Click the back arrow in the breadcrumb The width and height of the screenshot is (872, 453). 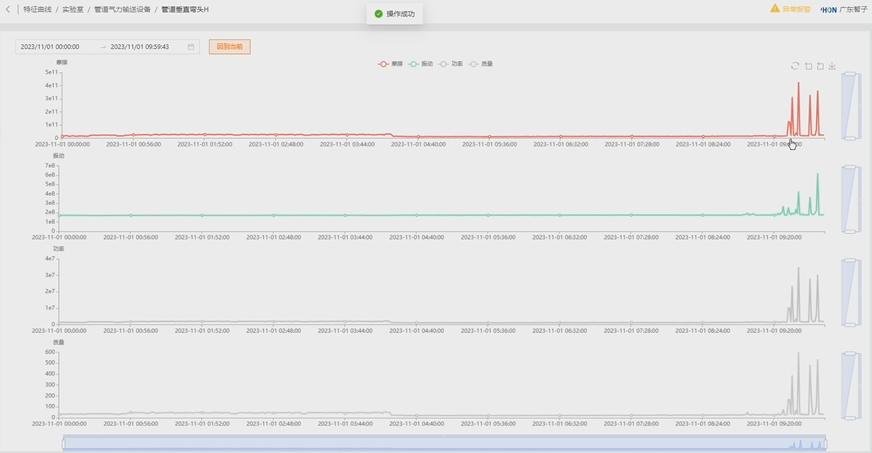pos(8,9)
